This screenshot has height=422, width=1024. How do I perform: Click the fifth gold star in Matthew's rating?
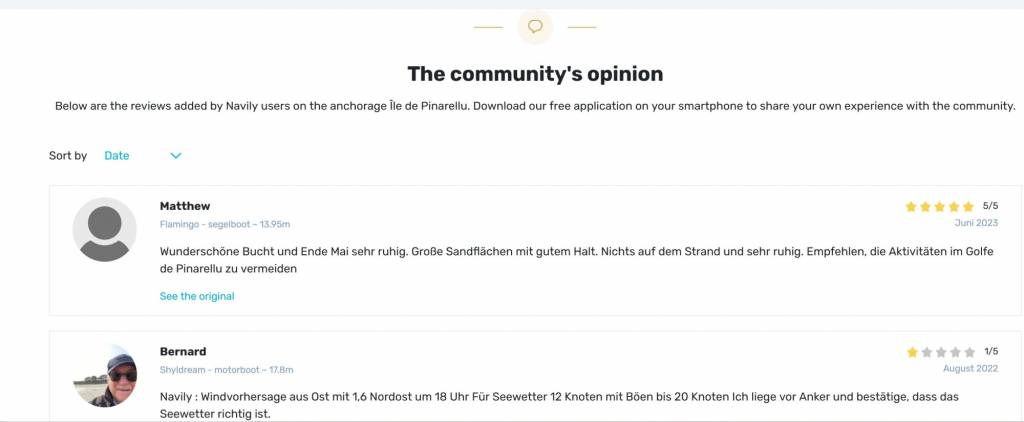pos(968,207)
